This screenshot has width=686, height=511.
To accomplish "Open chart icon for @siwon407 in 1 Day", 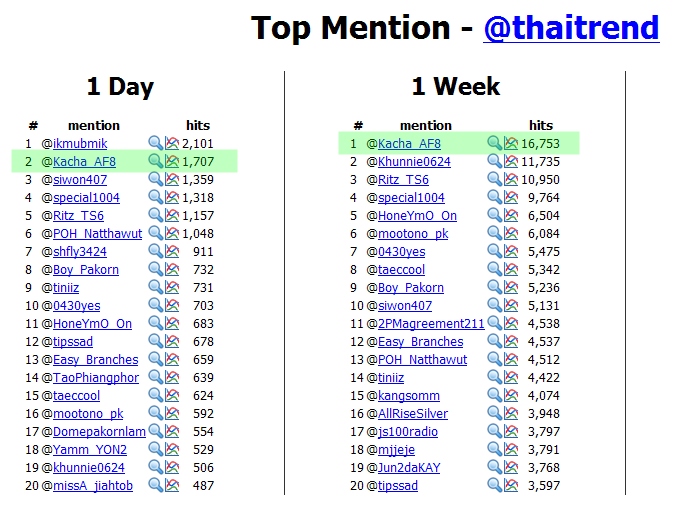I will (x=172, y=179).
